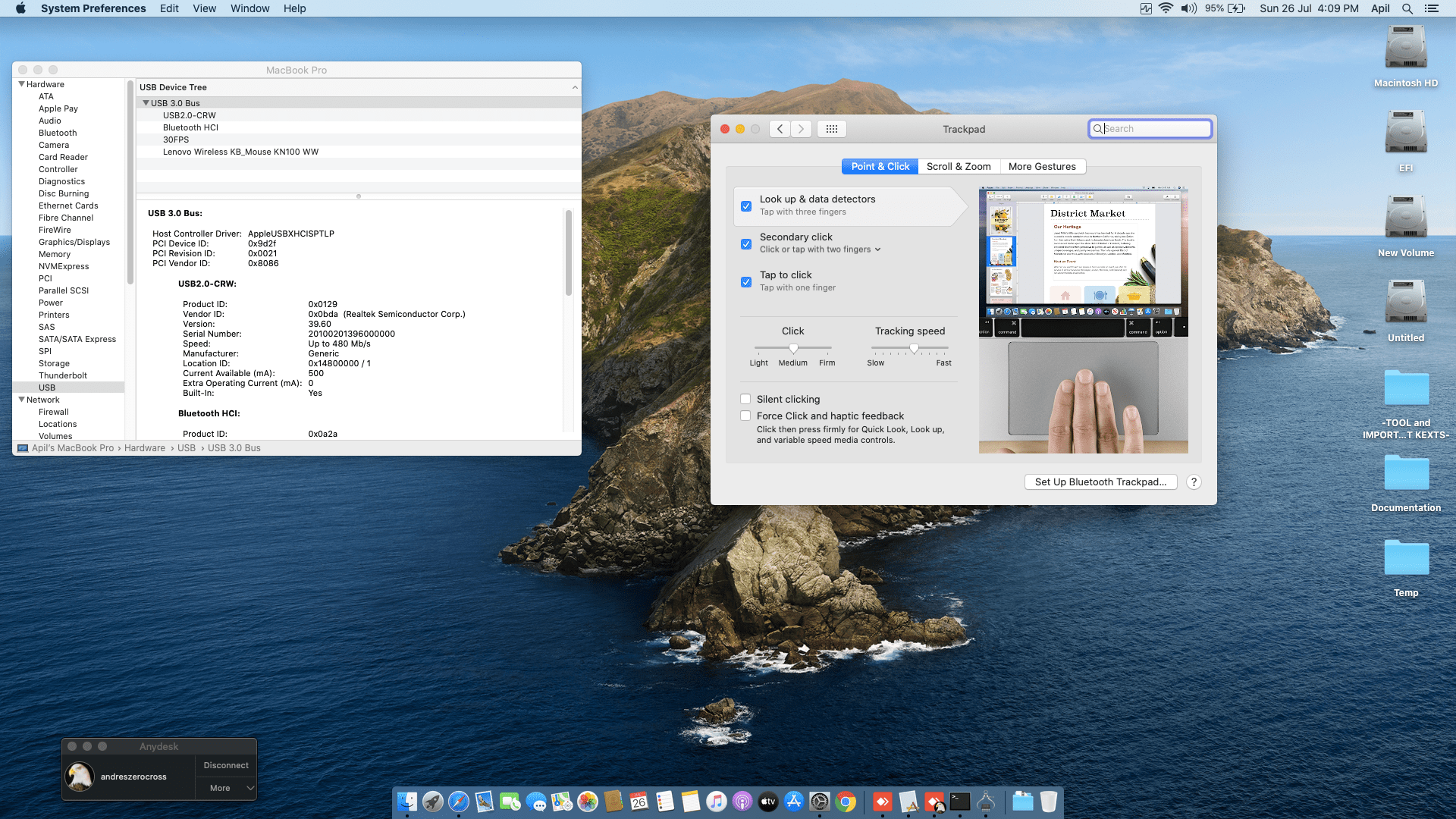Image resolution: width=1456 pixels, height=819 pixels.
Task: Open Photos from the Dock
Action: 588,802
